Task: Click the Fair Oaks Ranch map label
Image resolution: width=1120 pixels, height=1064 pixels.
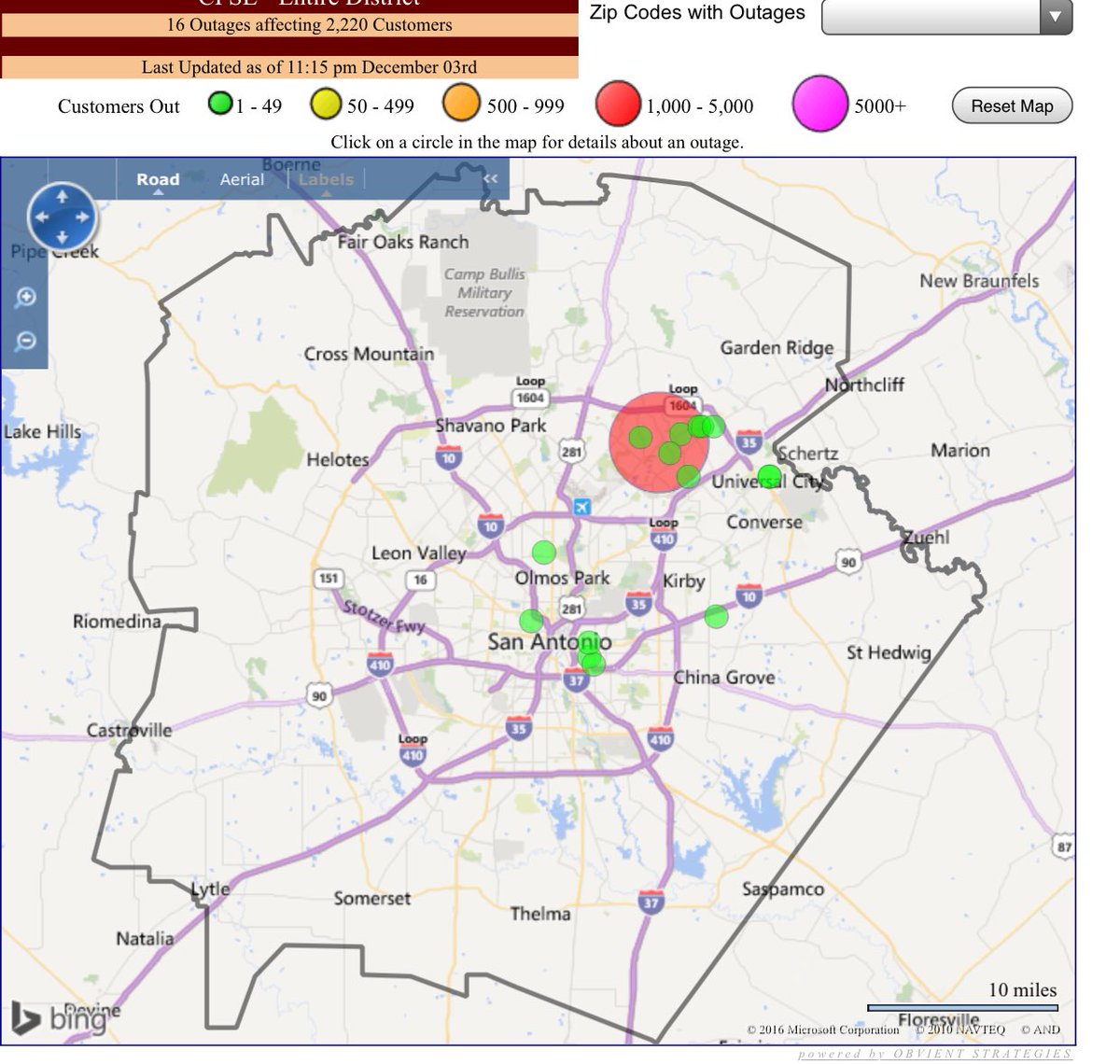Action: 403,242
